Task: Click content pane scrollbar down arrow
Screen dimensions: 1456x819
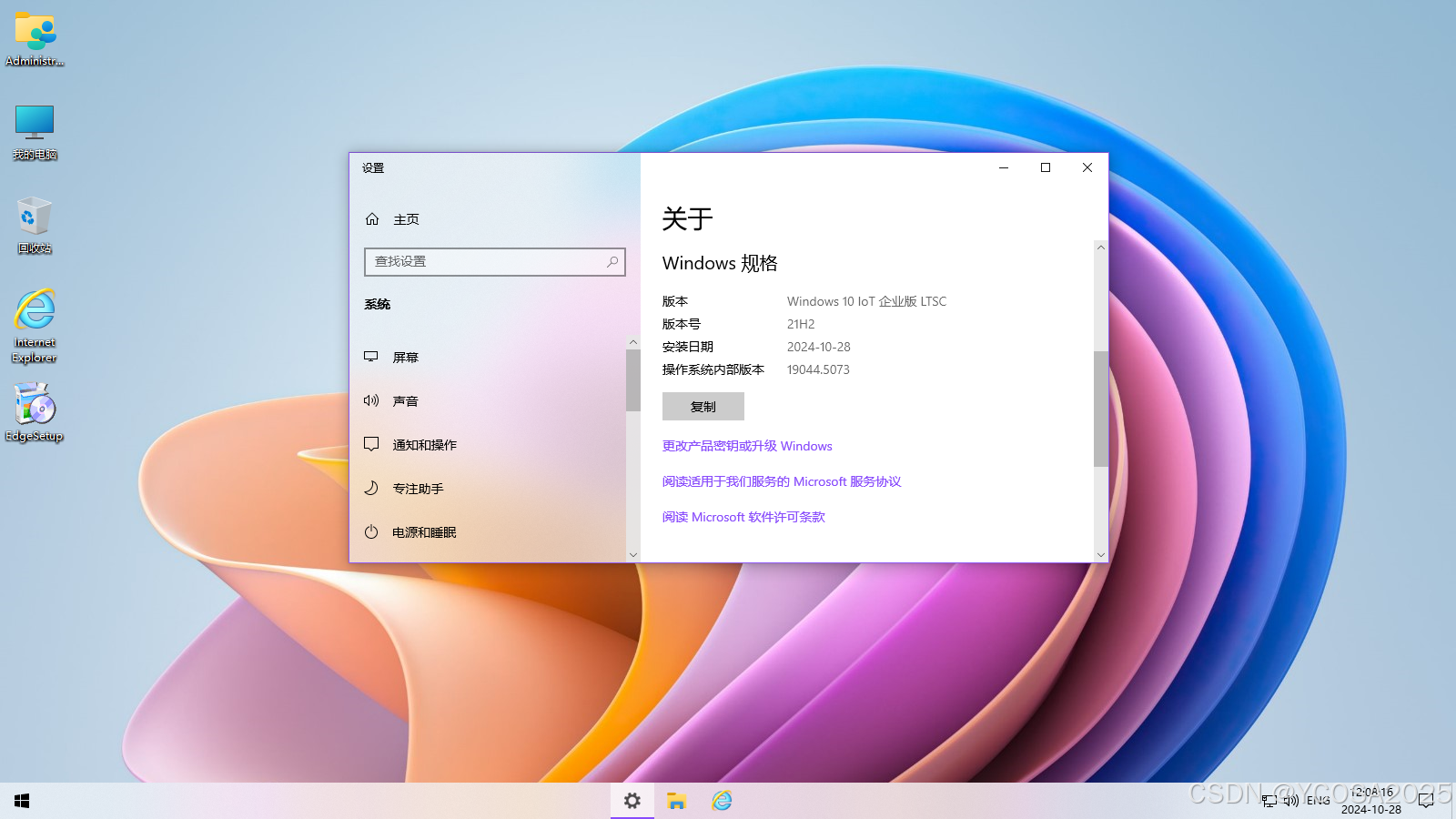Action: click(x=1101, y=554)
